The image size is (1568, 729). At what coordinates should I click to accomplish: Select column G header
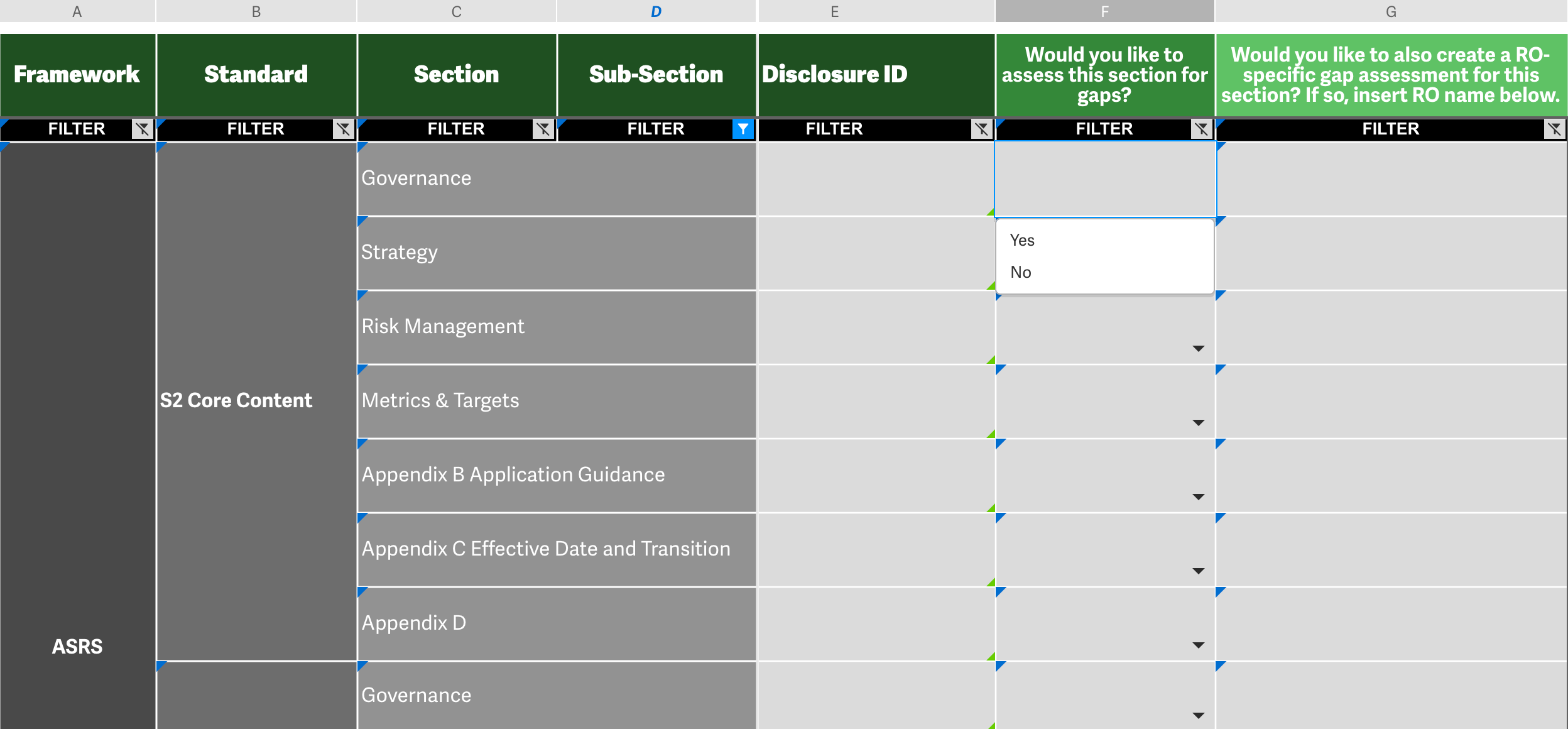pyautogui.click(x=1391, y=11)
